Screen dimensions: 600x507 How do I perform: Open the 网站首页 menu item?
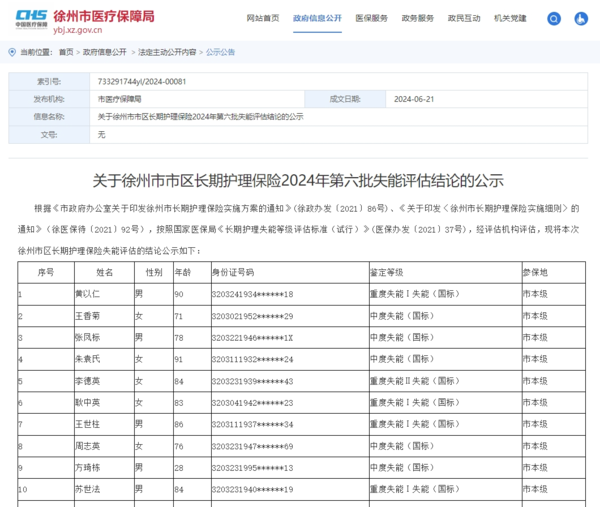click(263, 18)
